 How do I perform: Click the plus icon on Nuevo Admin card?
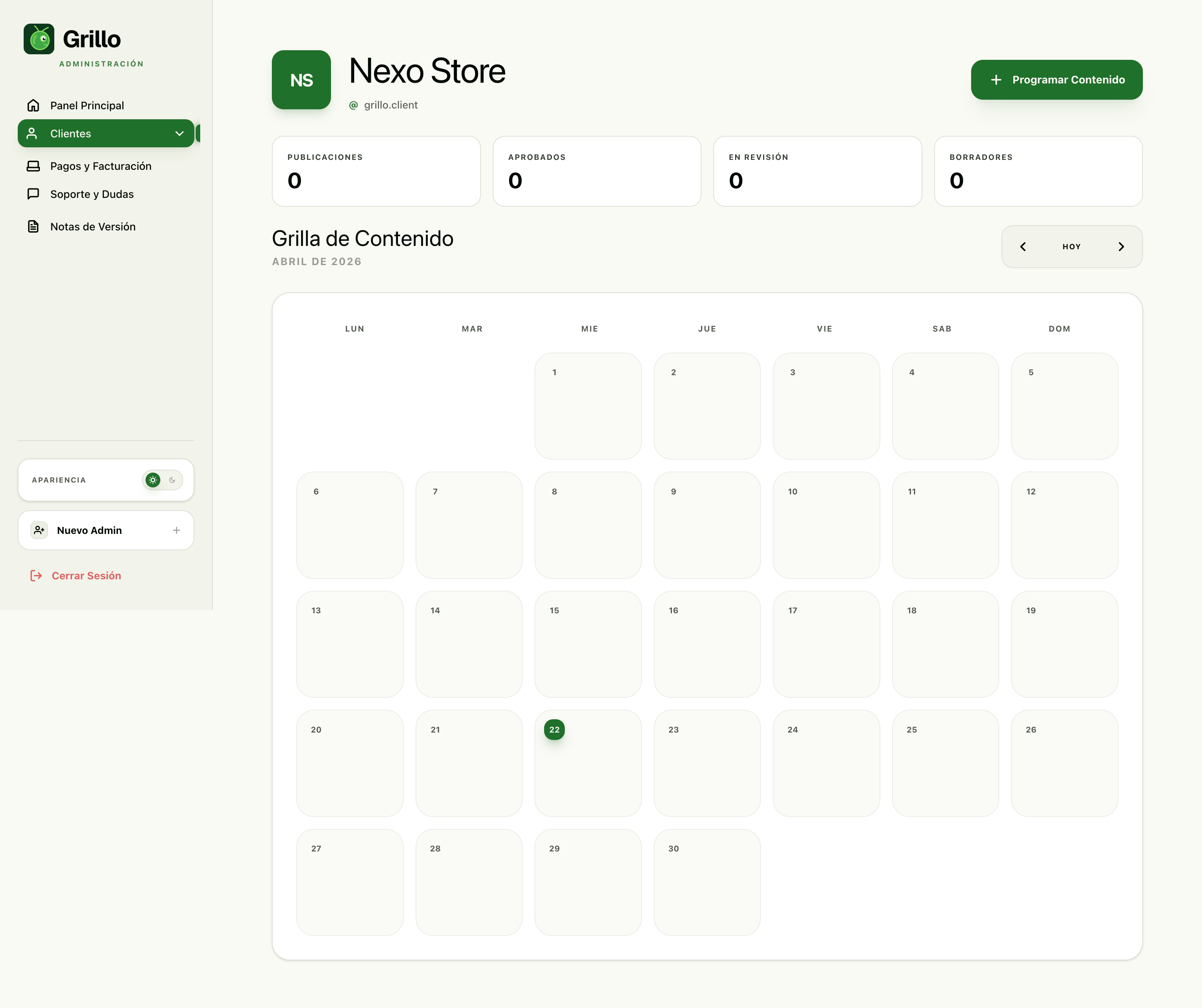176,530
